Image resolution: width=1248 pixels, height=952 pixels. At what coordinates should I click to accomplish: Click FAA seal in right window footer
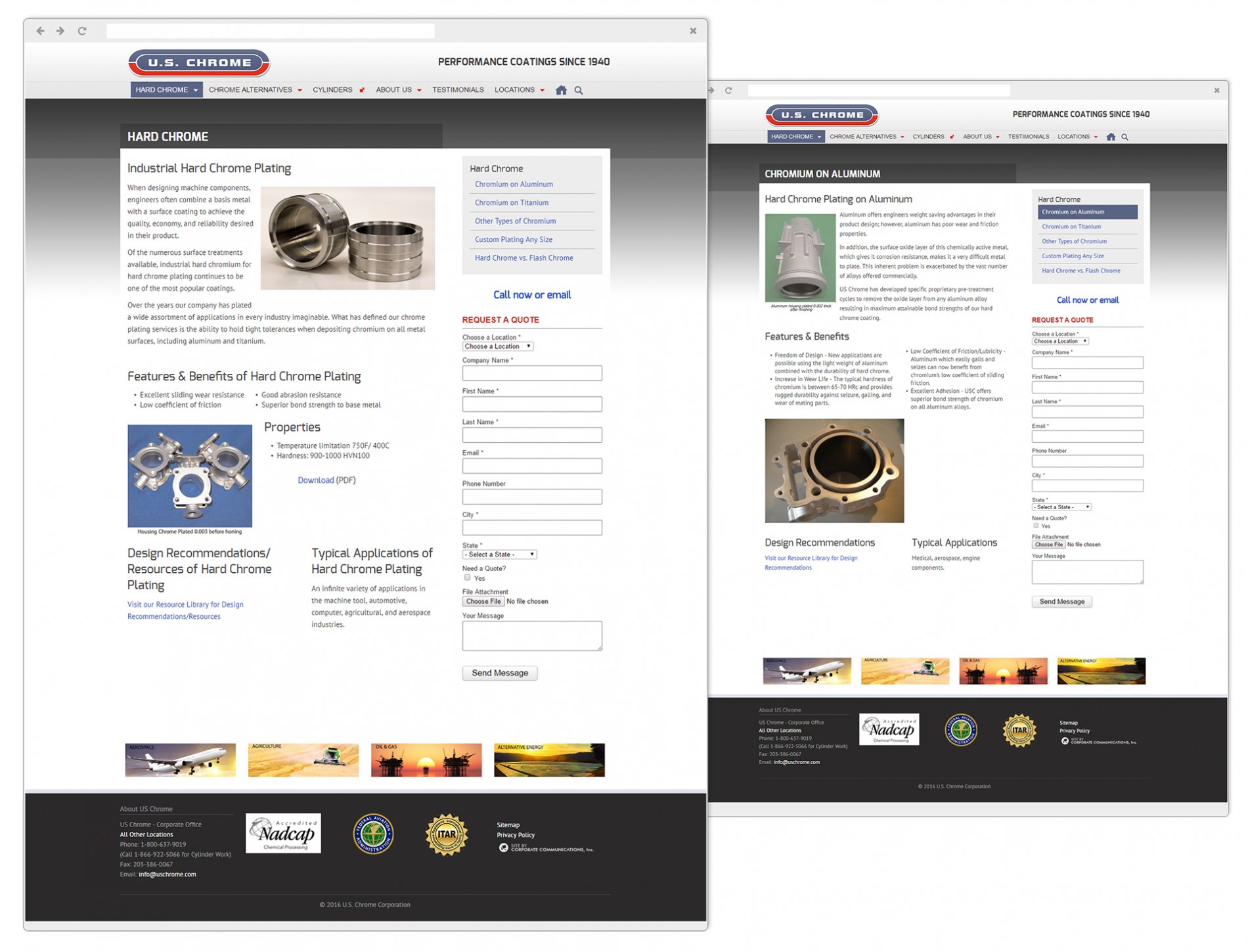(961, 730)
